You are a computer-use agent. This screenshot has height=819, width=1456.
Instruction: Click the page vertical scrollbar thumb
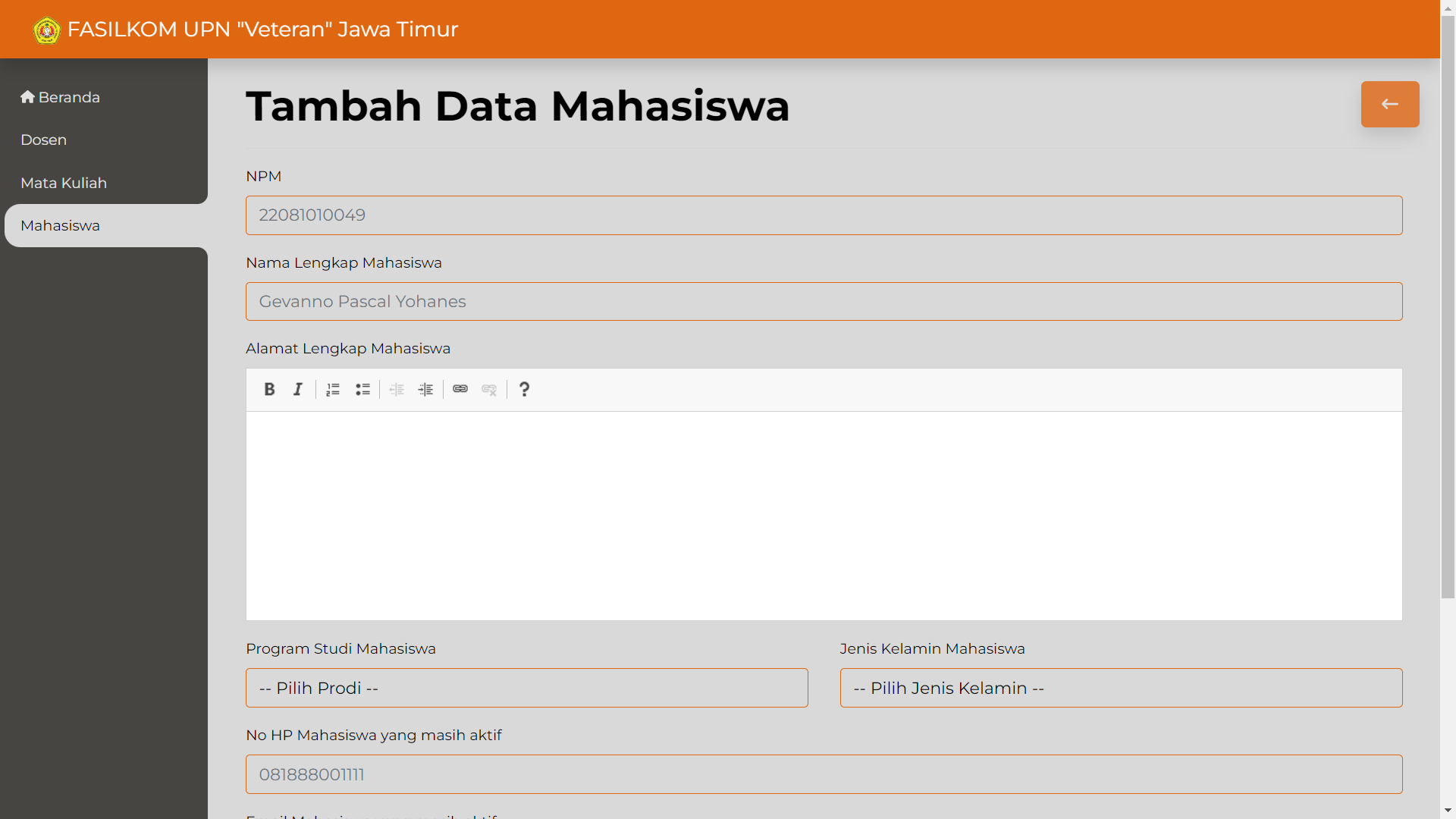1448,307
